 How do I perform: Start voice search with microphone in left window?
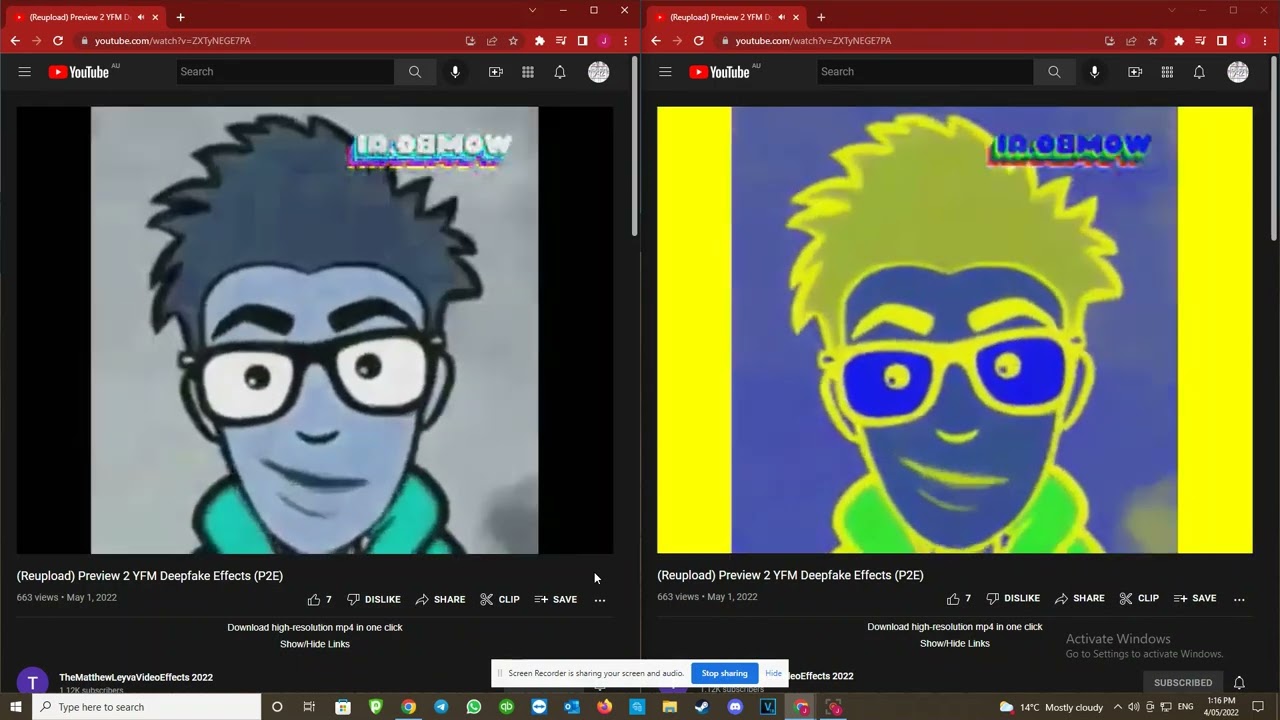tap(455, 72)
